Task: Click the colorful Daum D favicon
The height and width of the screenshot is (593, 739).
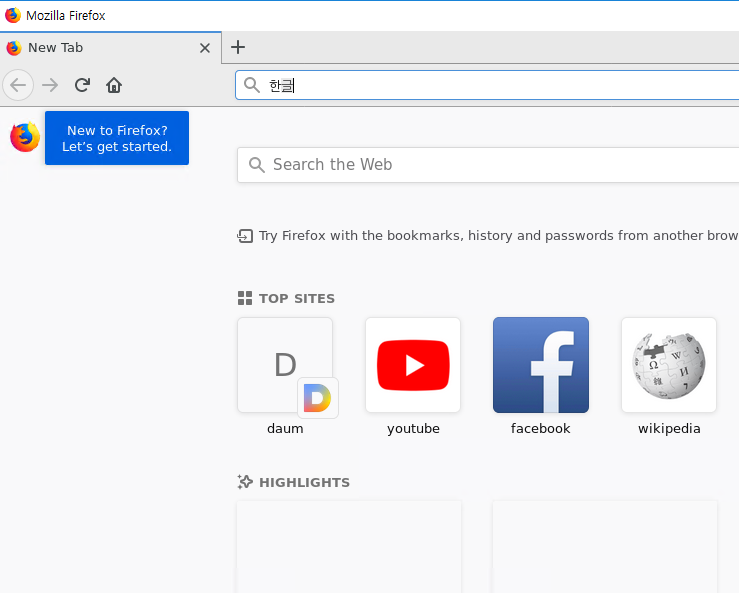Action: pos(318,398)
